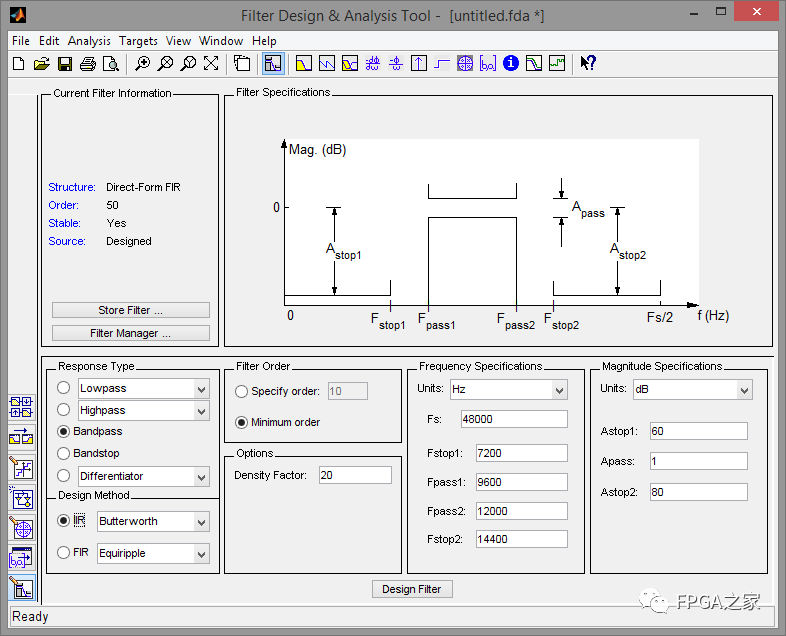Show Pole/Zero Plot icon
This screenshot has width=786, height=636.
pyautogui.click(x=465, y=64)
